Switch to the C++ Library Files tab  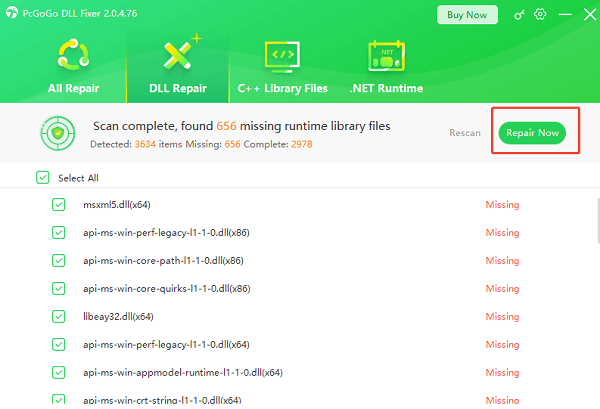click(282, 88)
